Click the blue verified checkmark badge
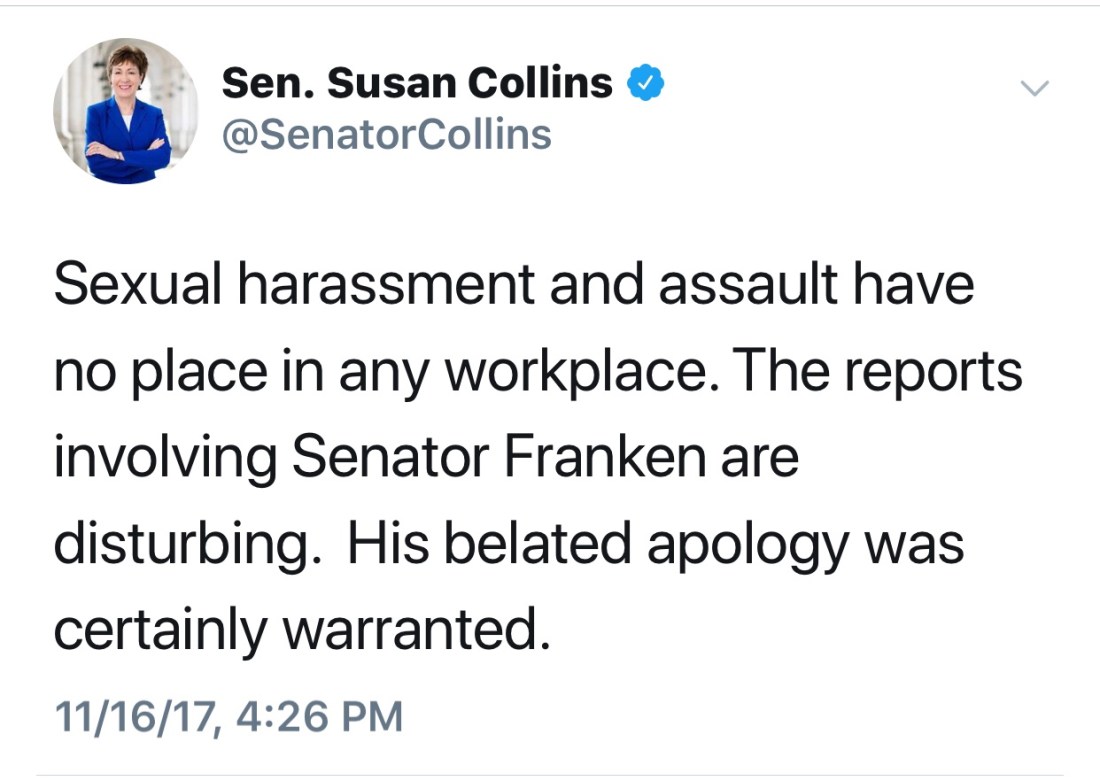Viewport: 1100px width, 781px height. point(646,84)
